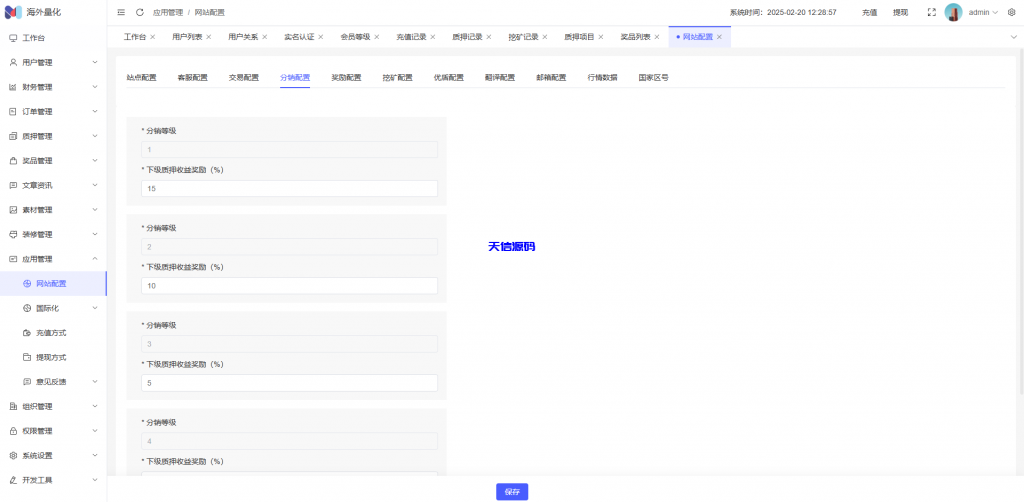Click the 充值 link in header
The height and width of the screenshot is (502, 1024).
click(869, 12)
